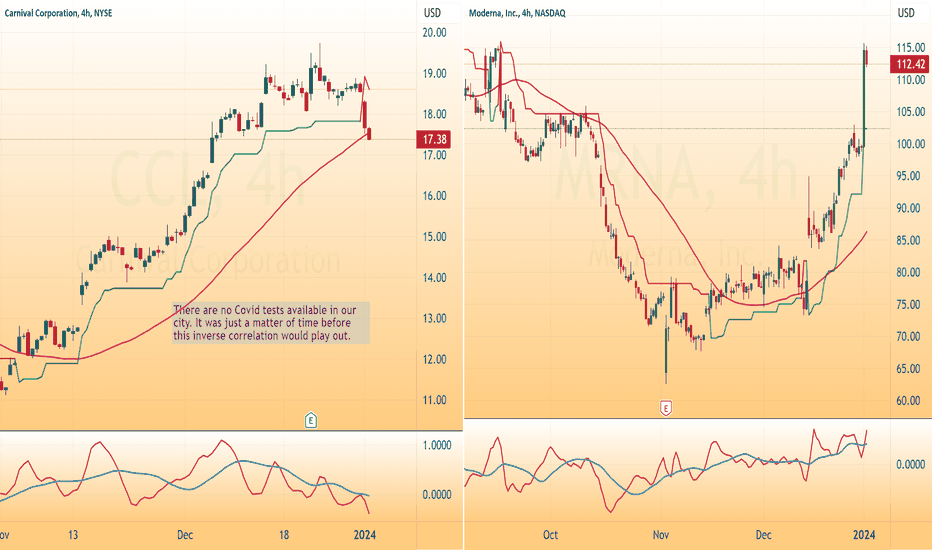Click the CCL price label 17.38
Image resolution: width=932 pixels, height=550 pixels.
click(434, 140)
